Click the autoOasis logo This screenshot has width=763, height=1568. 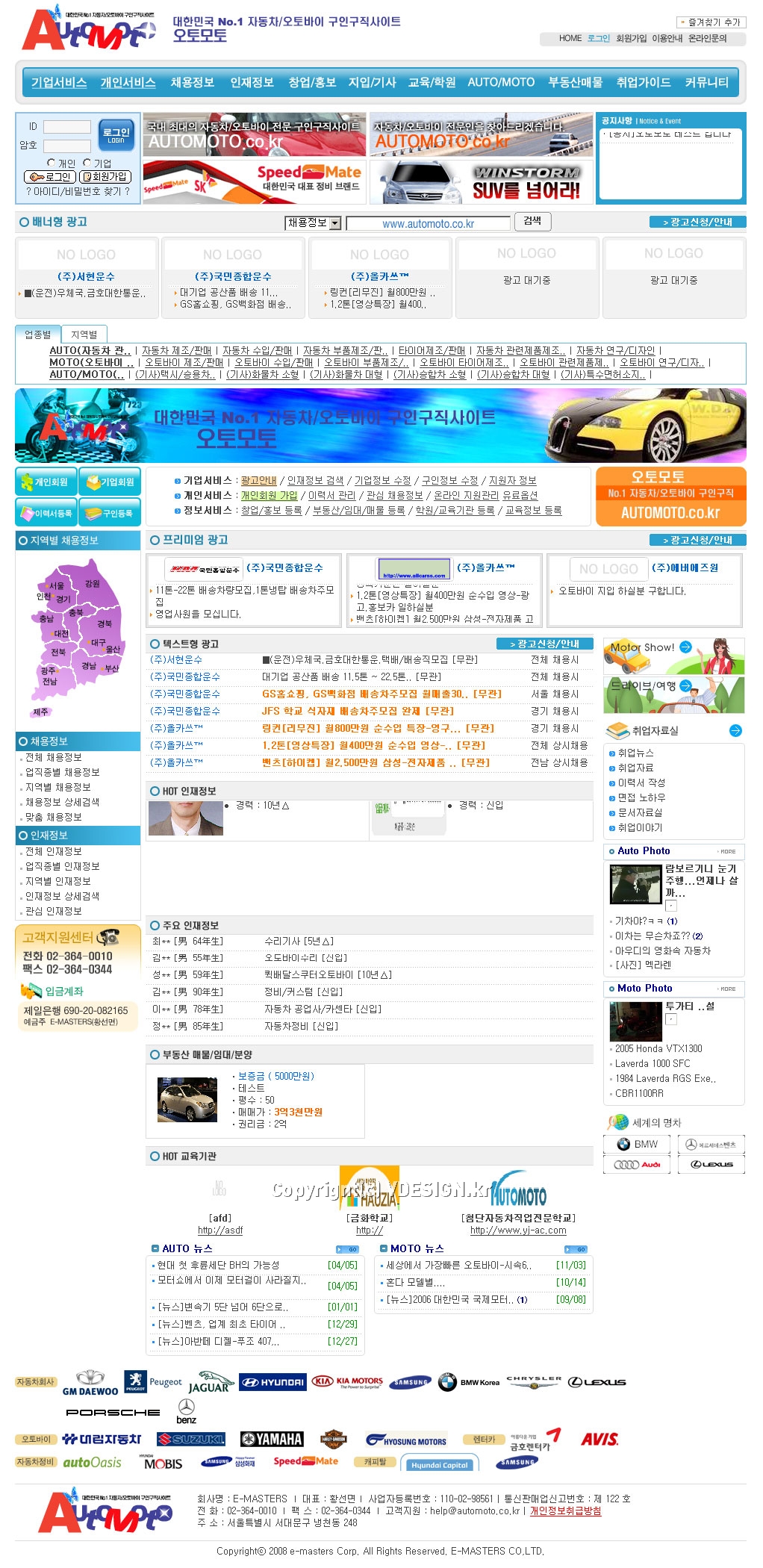92,1462
